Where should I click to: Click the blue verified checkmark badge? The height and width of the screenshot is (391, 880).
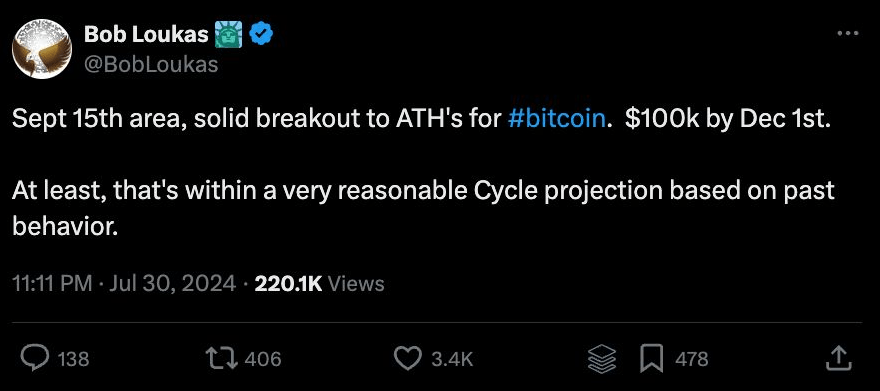[261, 34]
